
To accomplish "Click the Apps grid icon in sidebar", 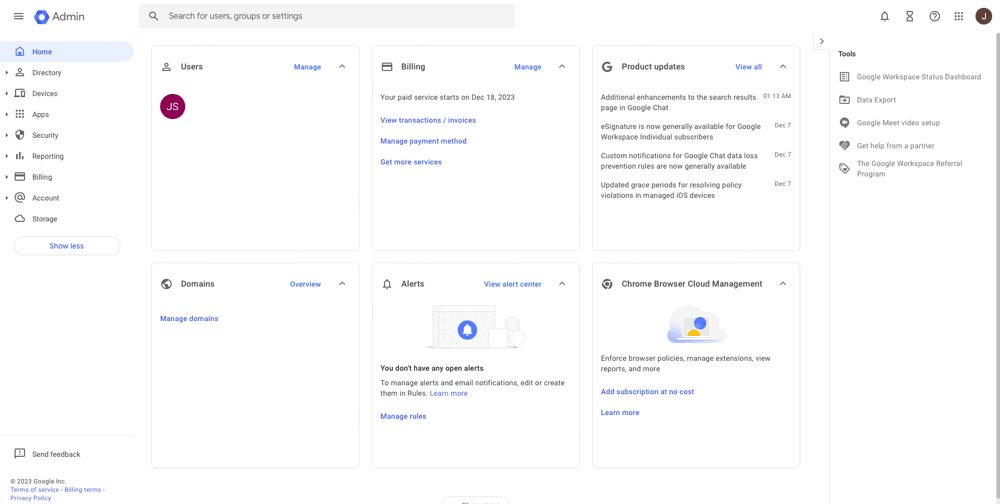I will pos(20,115).
